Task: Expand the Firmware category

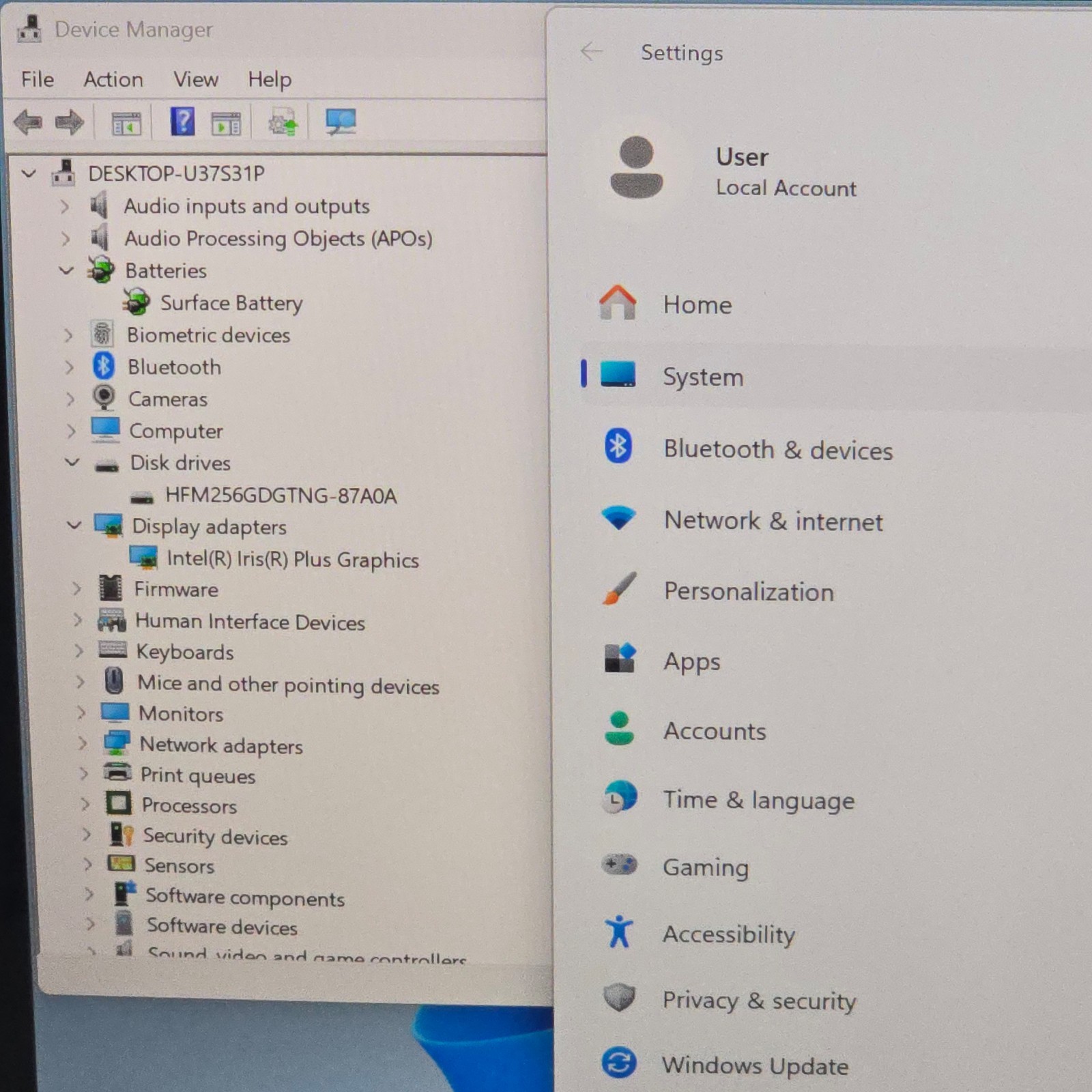Action: click(76, 588)
